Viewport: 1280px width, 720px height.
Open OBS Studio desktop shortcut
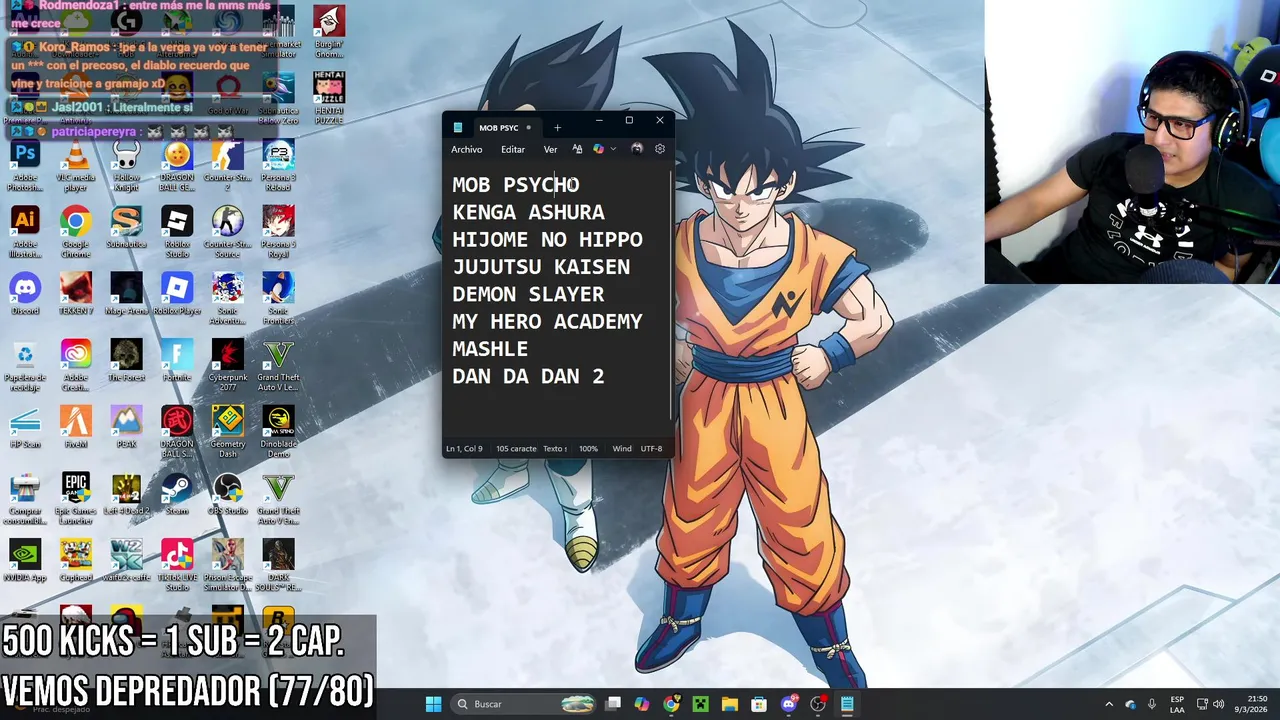pyautogui.click(x=228, y=495)
